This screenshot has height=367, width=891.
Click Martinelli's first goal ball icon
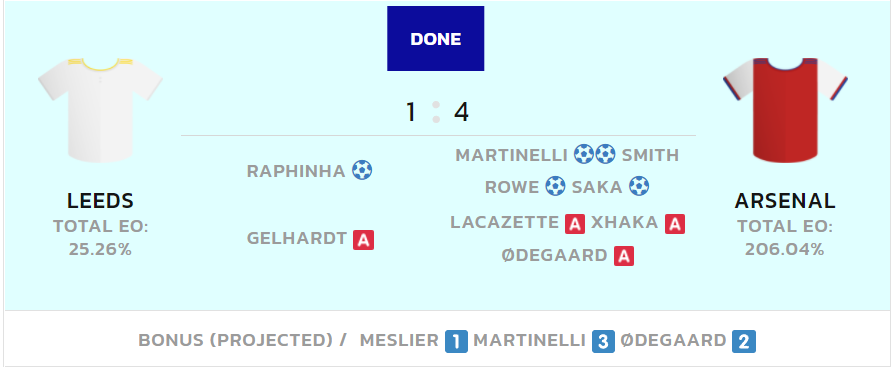point(584,155)
